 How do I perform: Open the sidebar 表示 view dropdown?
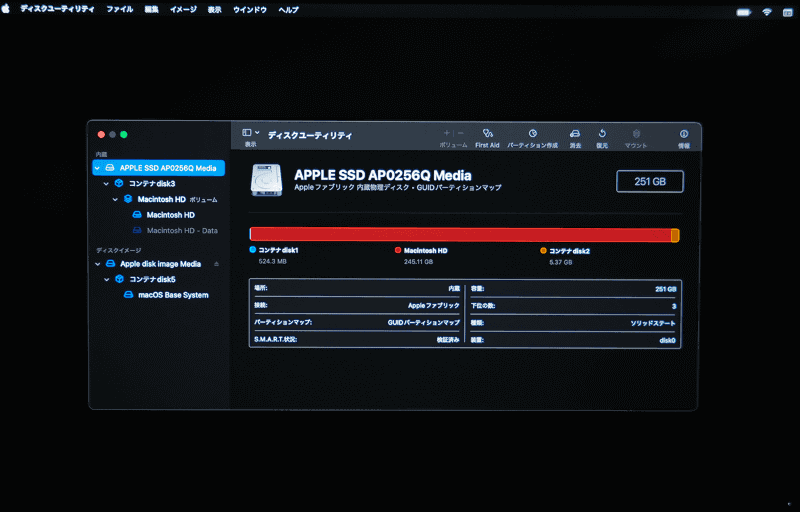[251, 133]
